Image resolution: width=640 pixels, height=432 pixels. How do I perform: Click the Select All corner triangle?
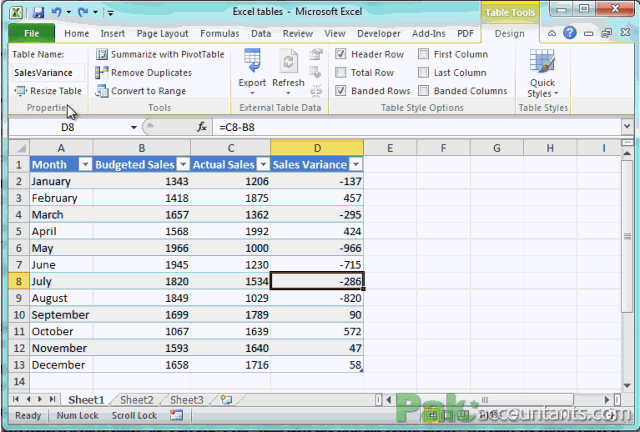tap(19, 148)
